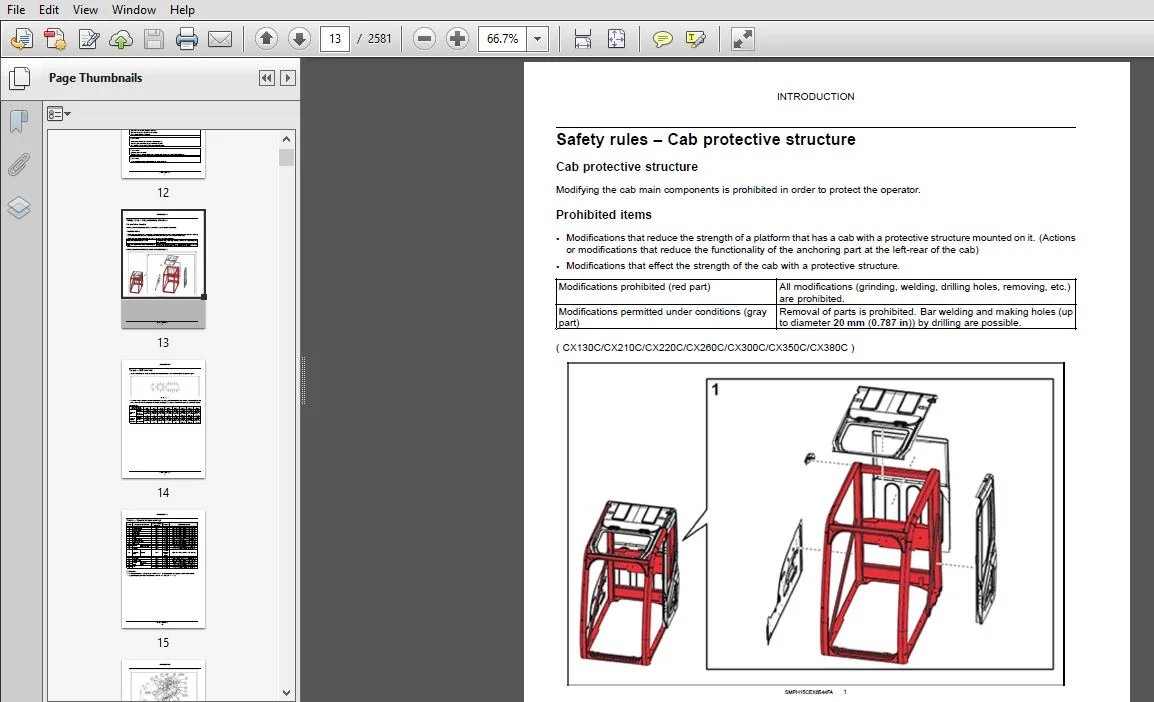This screenshot has height=702, width=1154.
Task: Zoom in with the plus button
Action: click(x=457, y=38)
